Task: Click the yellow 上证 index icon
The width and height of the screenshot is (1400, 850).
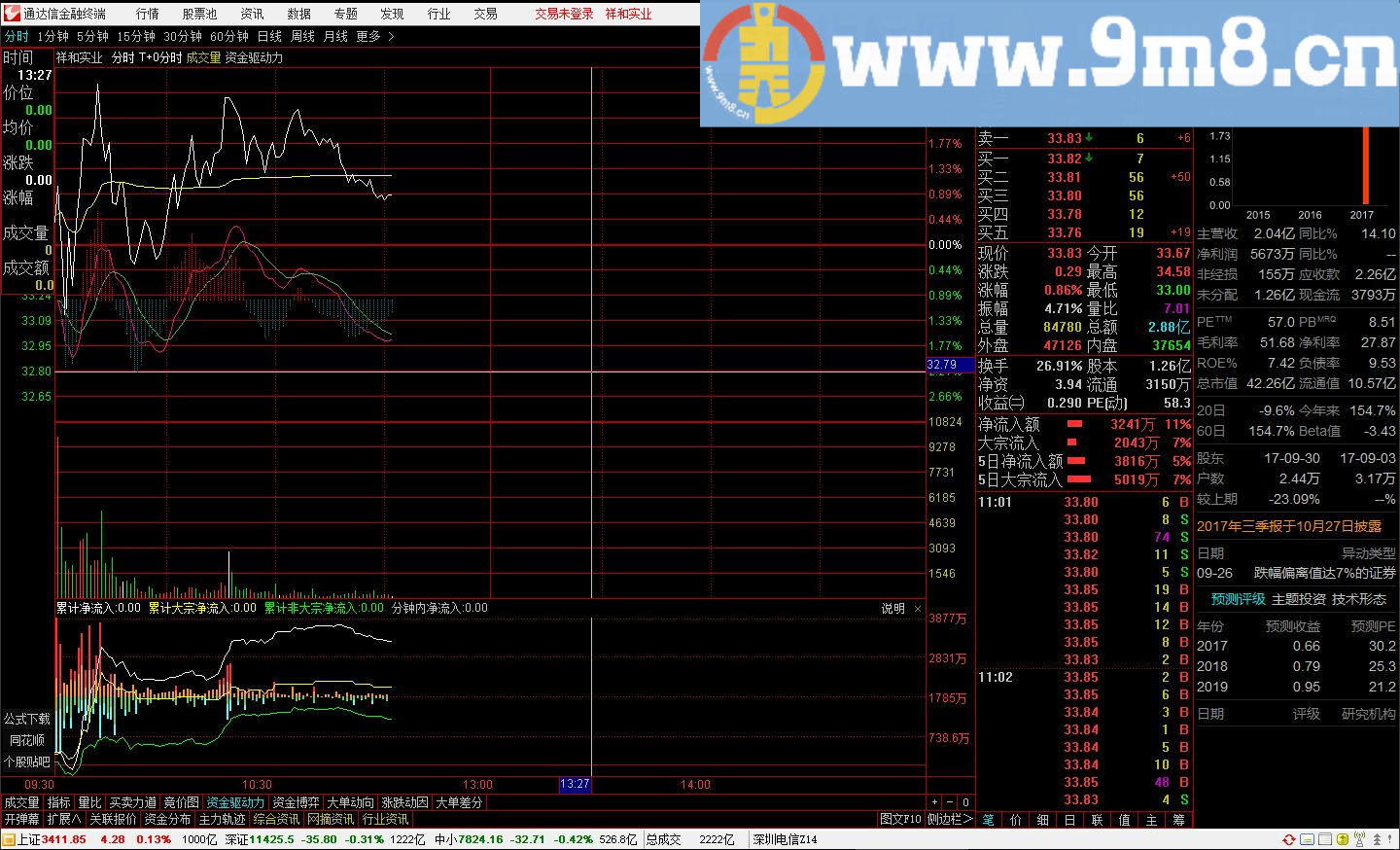Action: pos(9,839)
